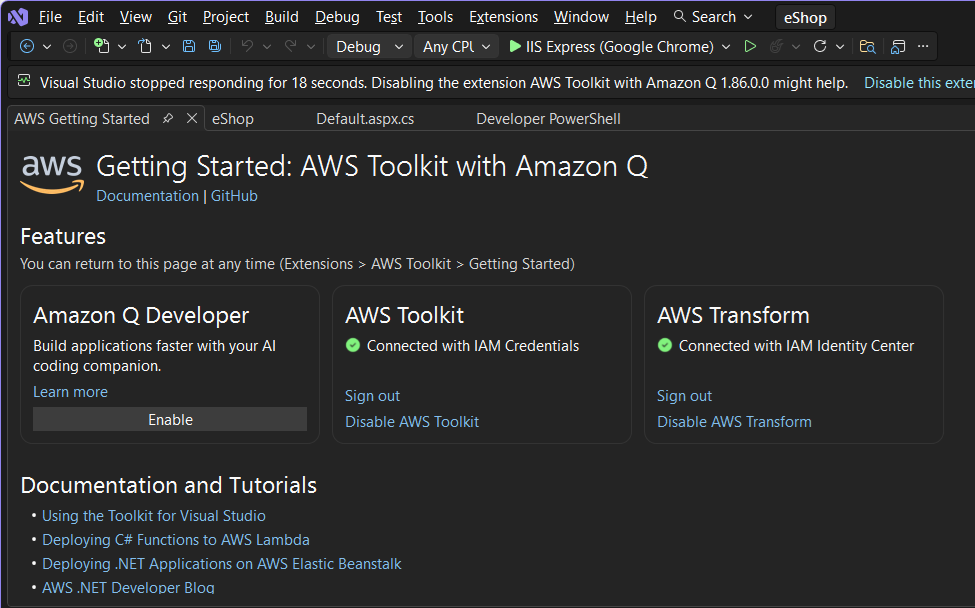Viewport: 975px width, 608px height.
Task: Click the Visual Studio logo icon
Action: pyautogui.click(x=16, y=16)
